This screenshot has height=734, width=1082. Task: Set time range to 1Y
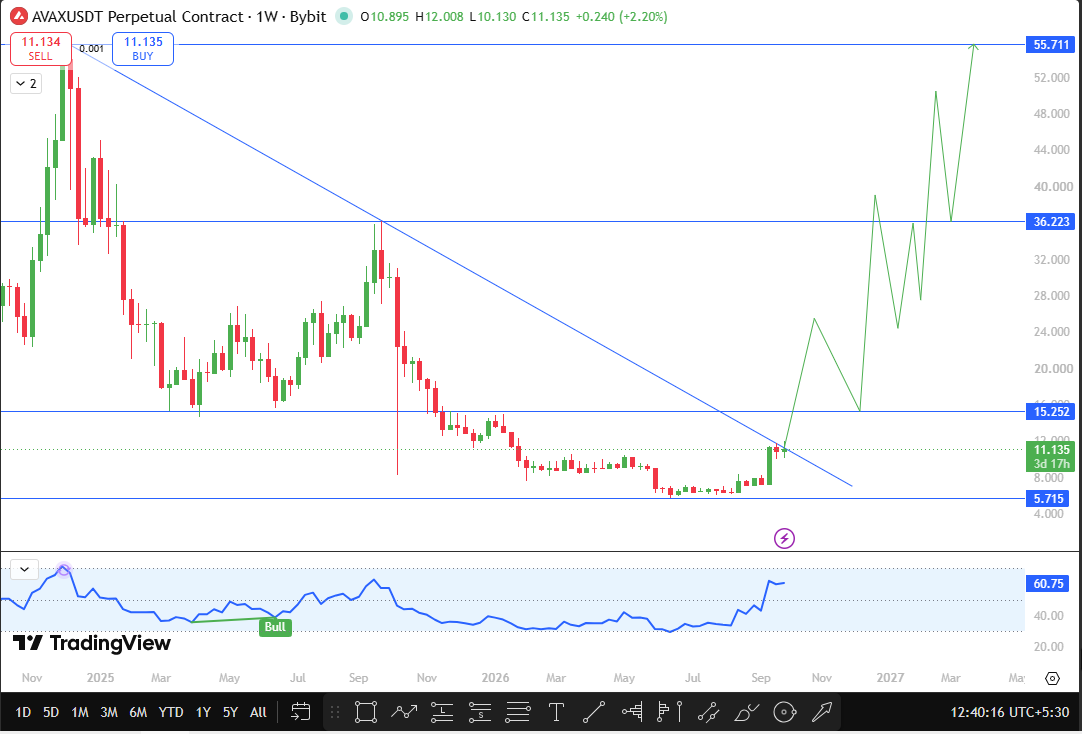pyautogui.click(x=203, y=712)
